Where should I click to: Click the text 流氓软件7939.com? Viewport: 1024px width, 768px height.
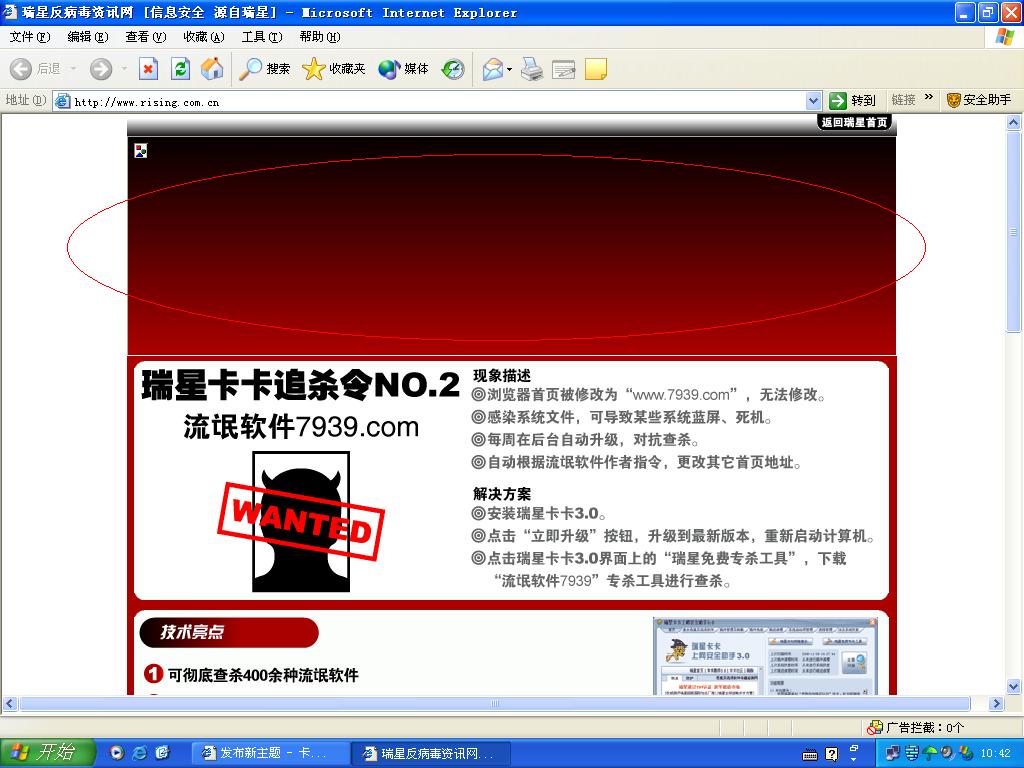pyautogui.click(x=301, y=427)
